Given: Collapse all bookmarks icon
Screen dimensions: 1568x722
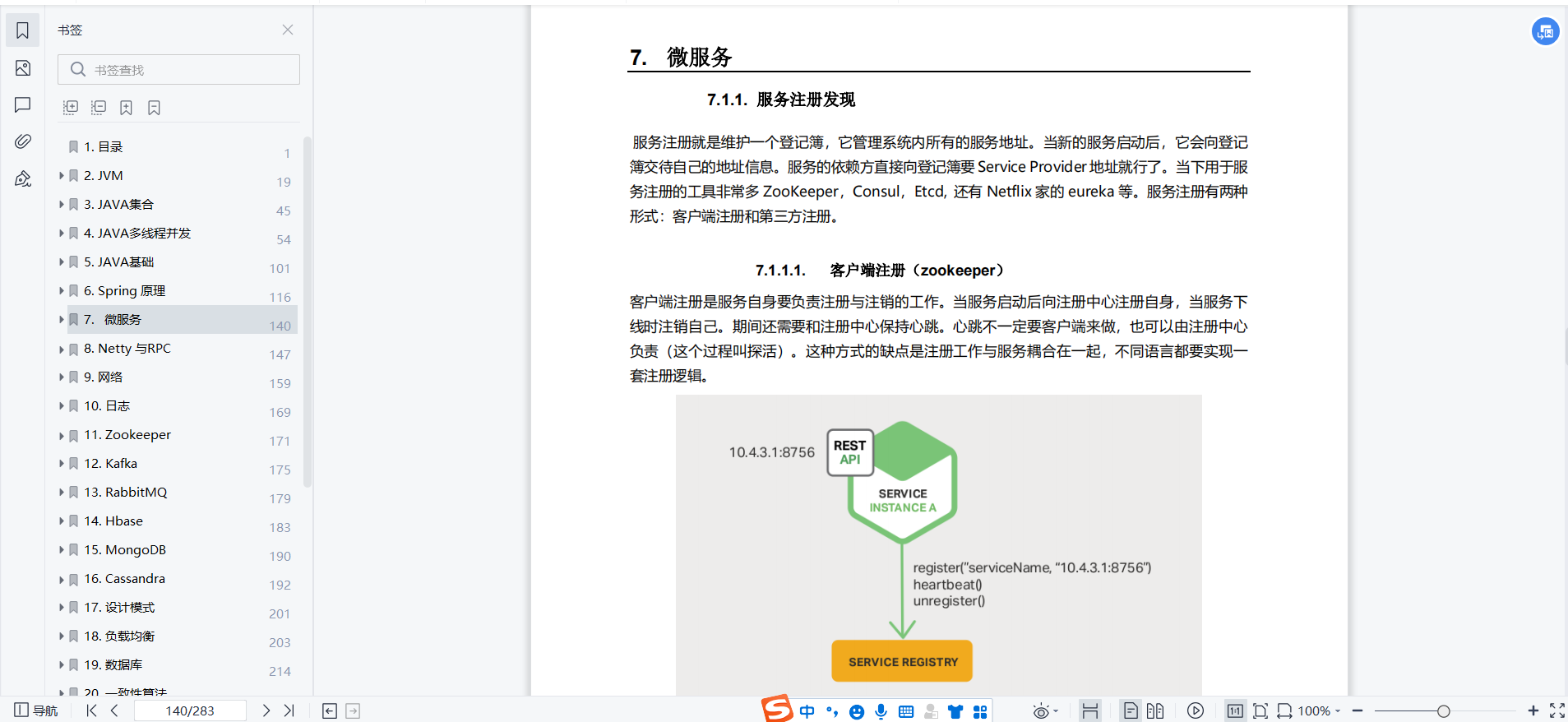Looking at the screenshot, I should (x=99, y=108).
